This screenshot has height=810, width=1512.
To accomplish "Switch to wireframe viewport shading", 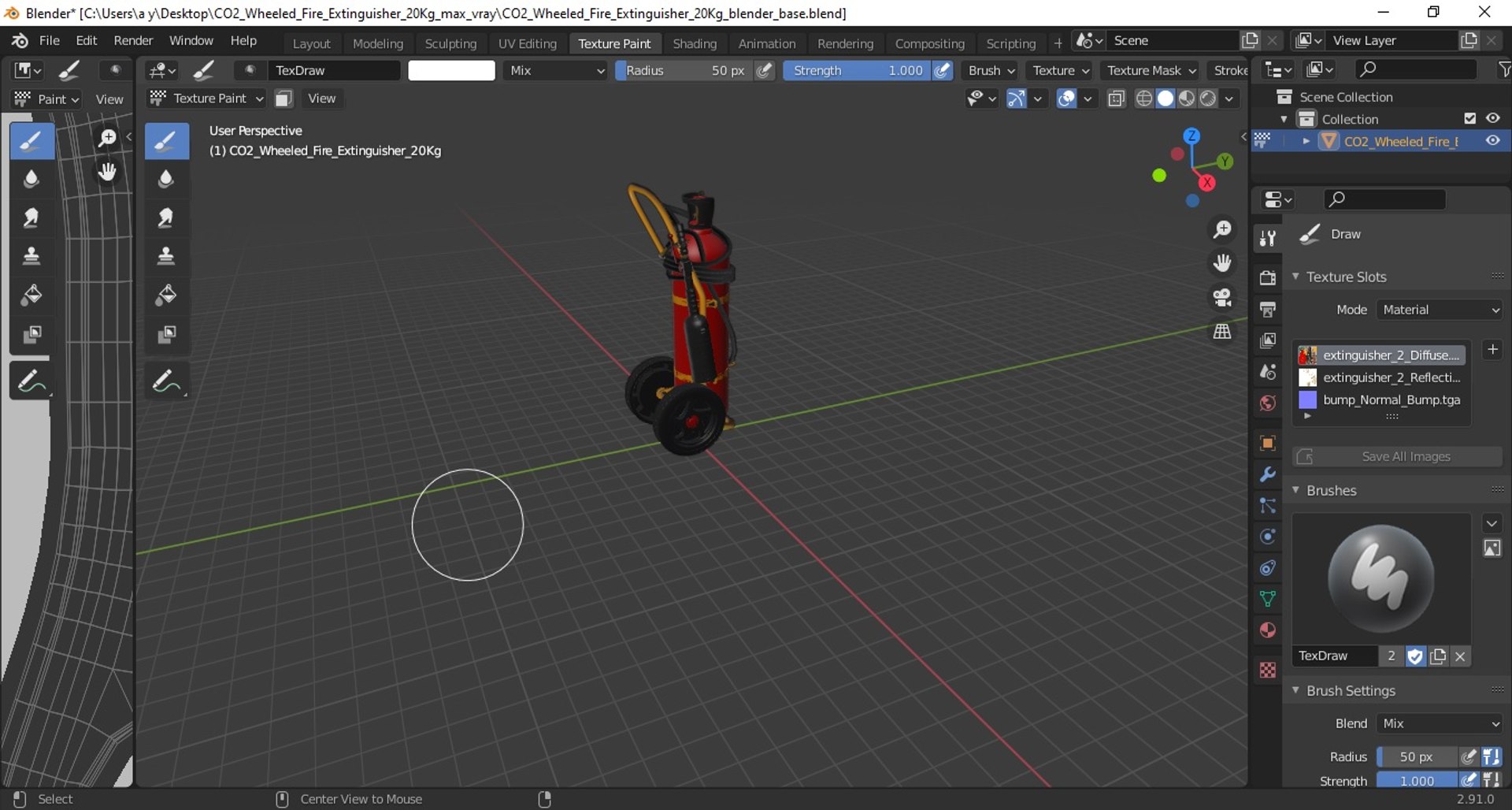I will (1144, 98).
